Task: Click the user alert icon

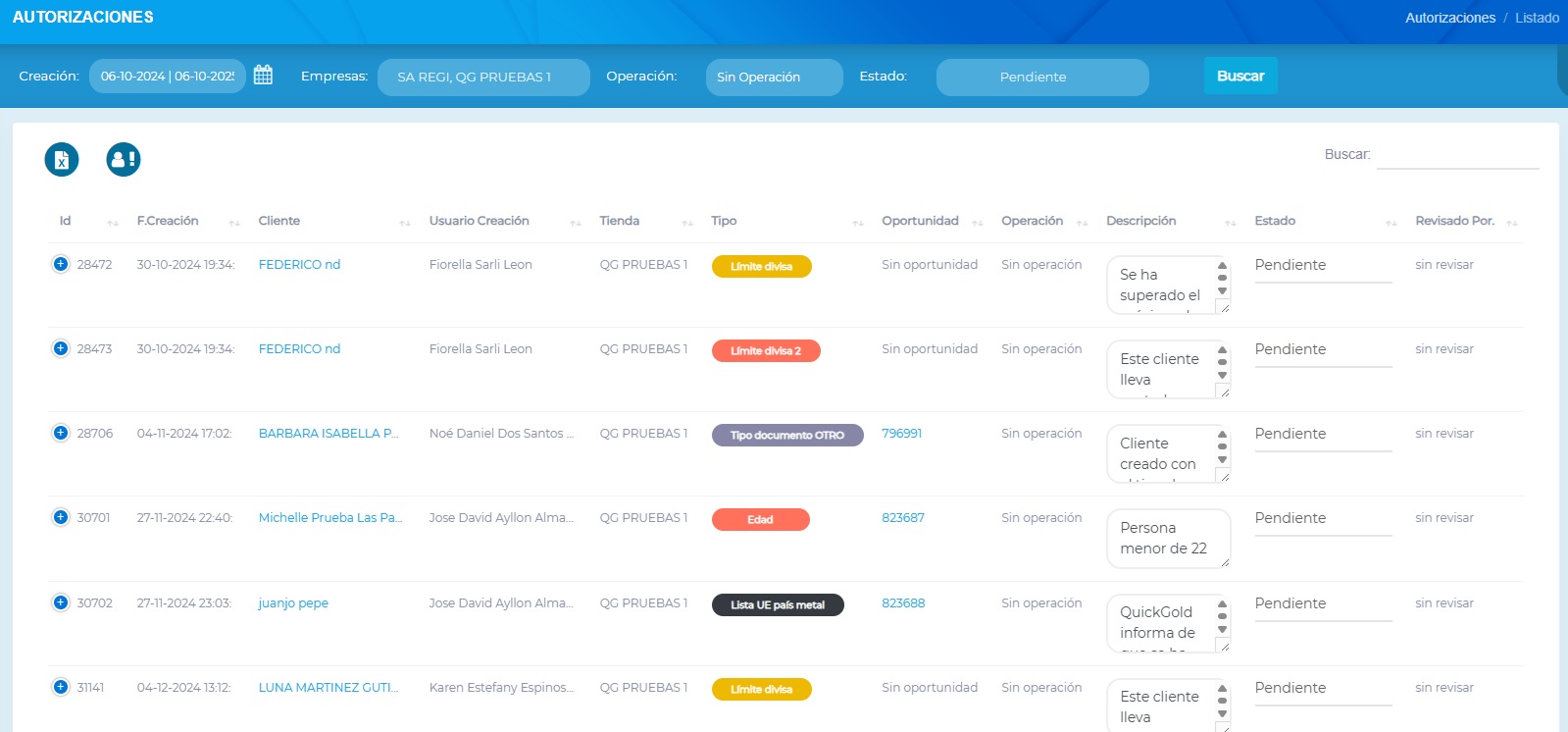Action: coord(124,159)
